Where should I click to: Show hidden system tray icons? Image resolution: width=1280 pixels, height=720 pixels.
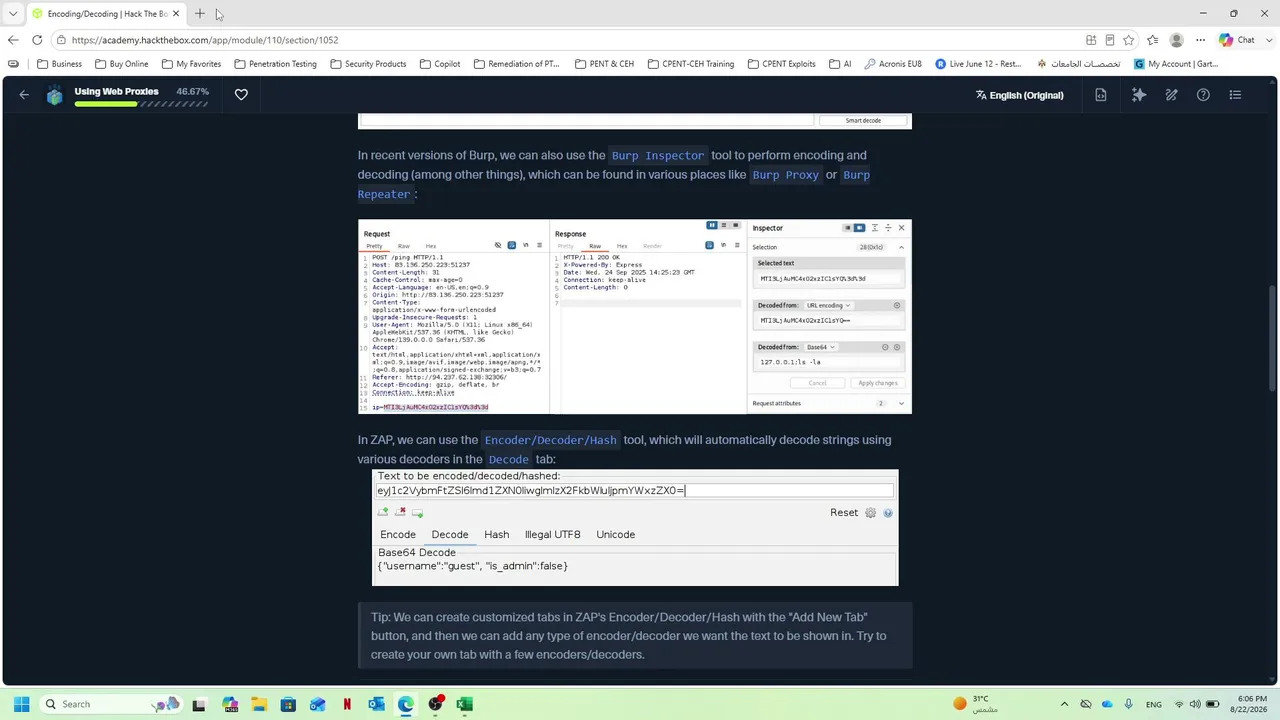(1064, 704)
